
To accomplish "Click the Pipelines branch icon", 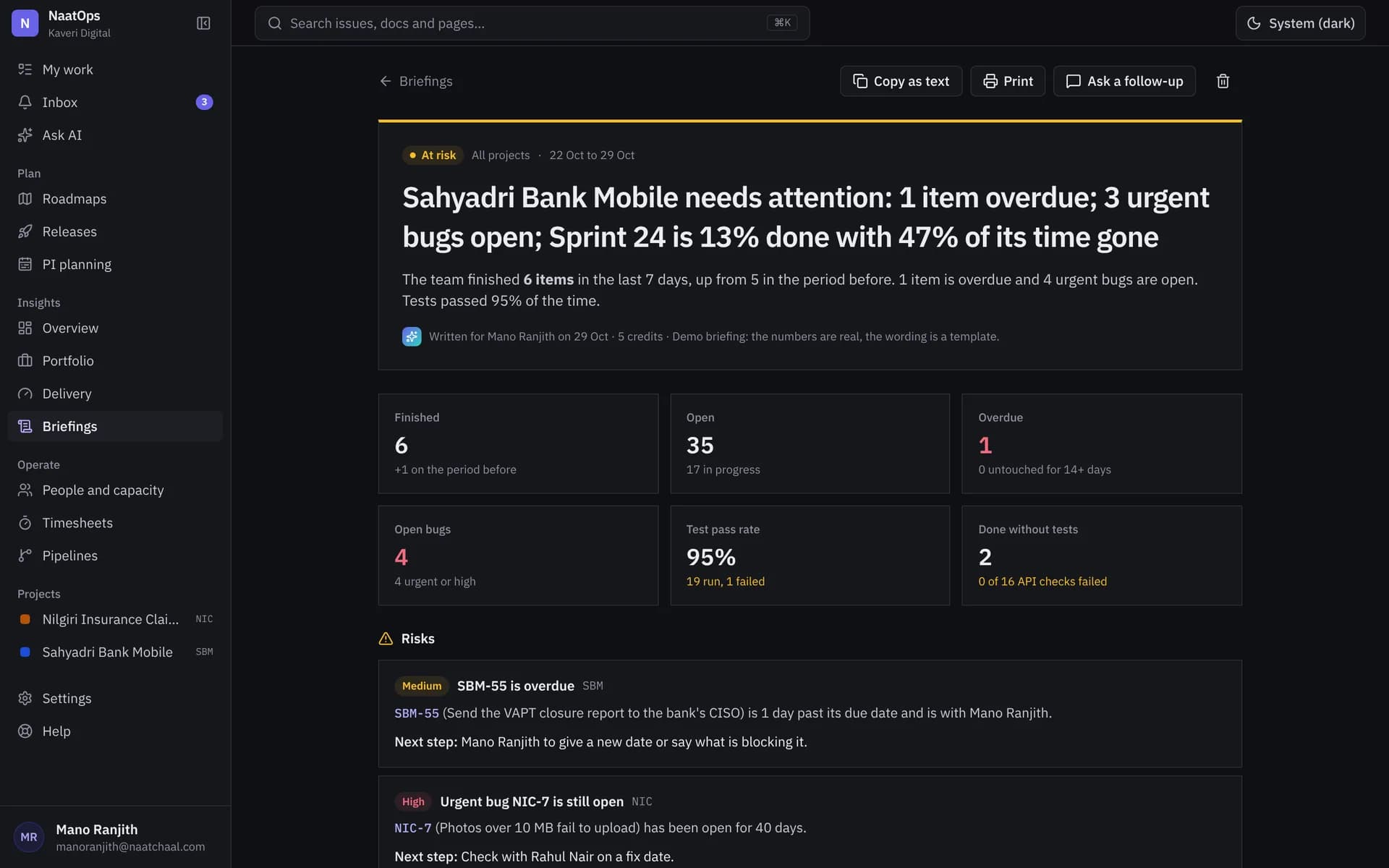I will pos(25,556).
